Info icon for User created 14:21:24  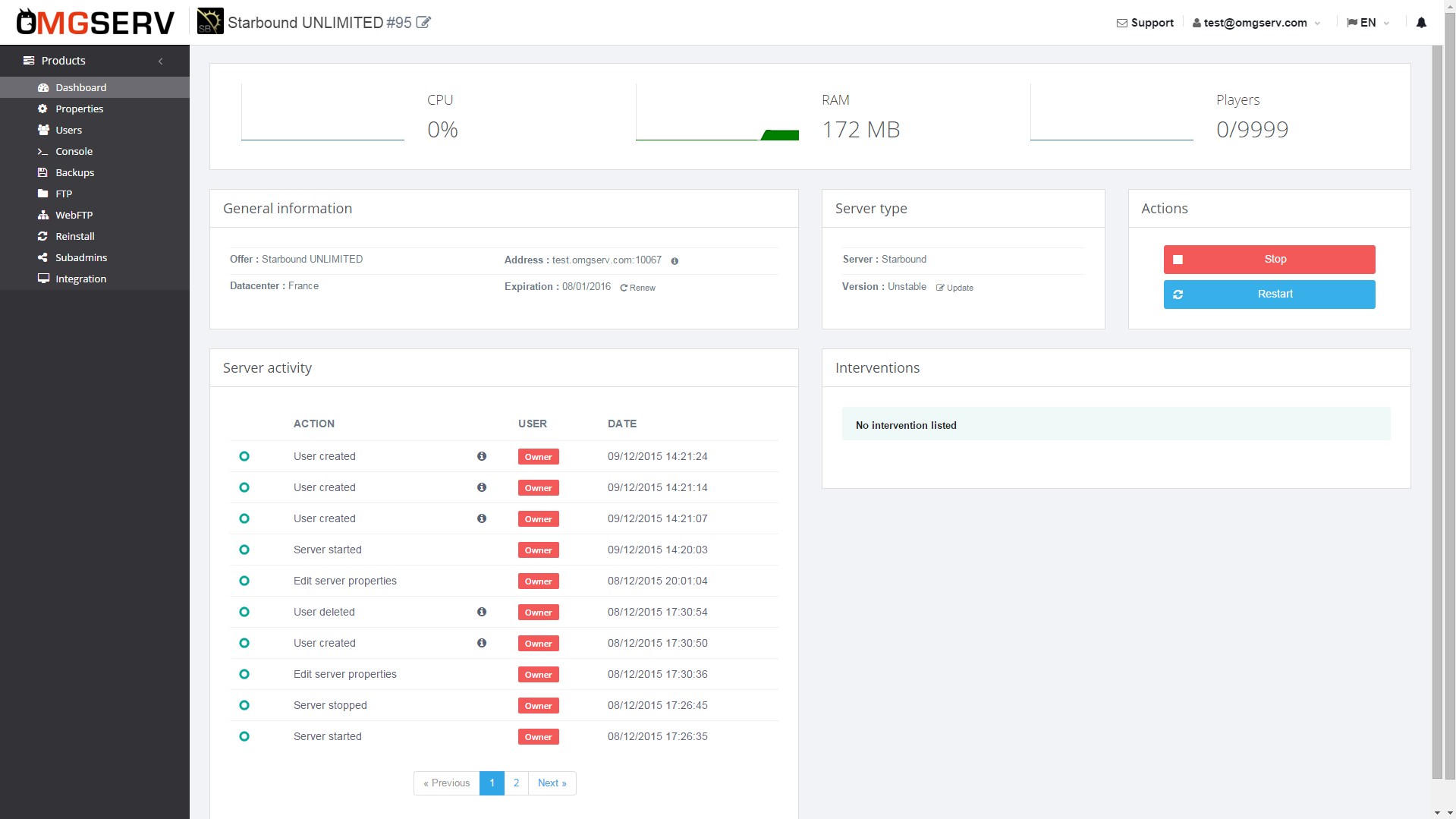482,456
